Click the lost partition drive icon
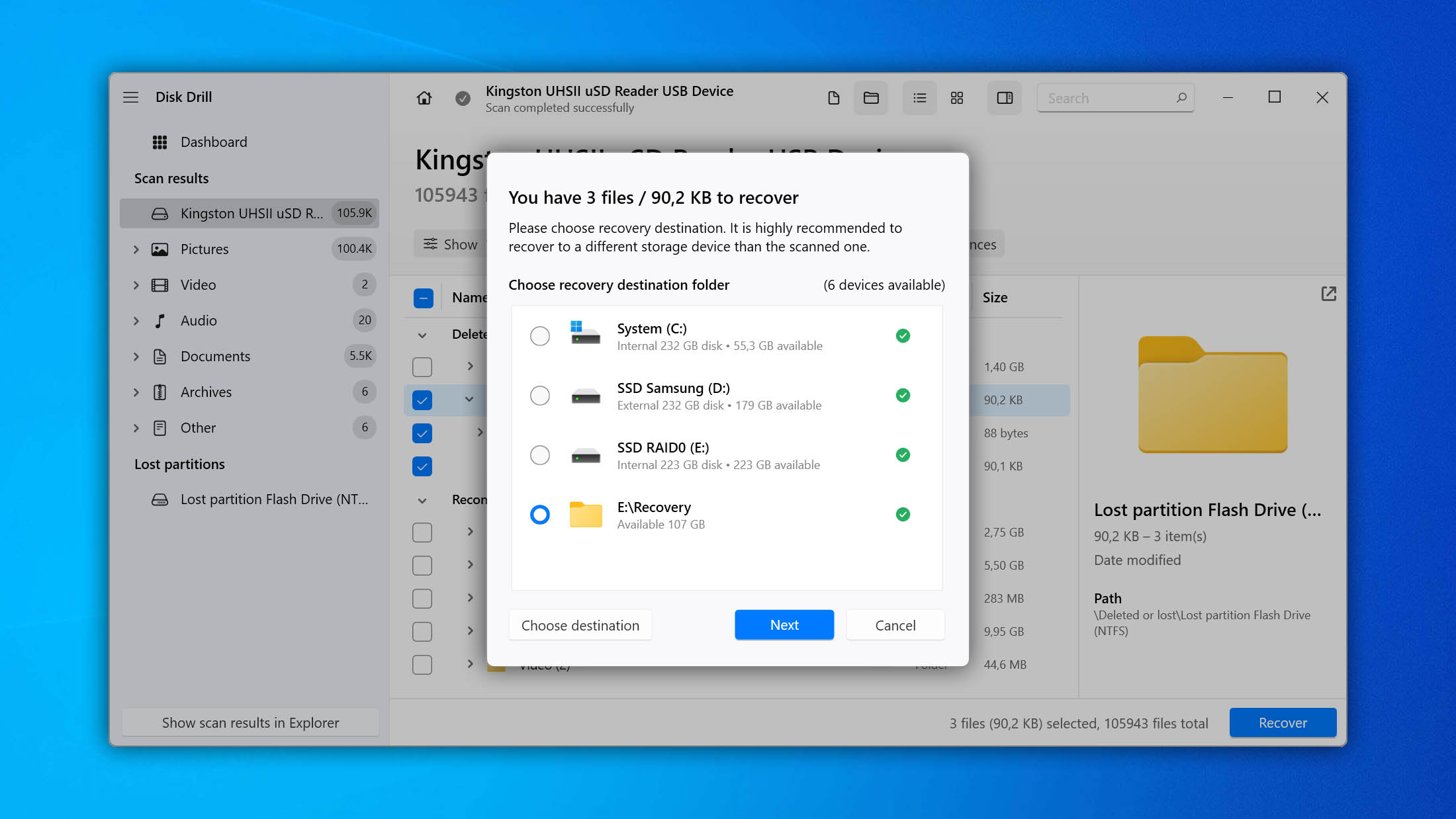The image size is (1456, 819). [159, 499]
